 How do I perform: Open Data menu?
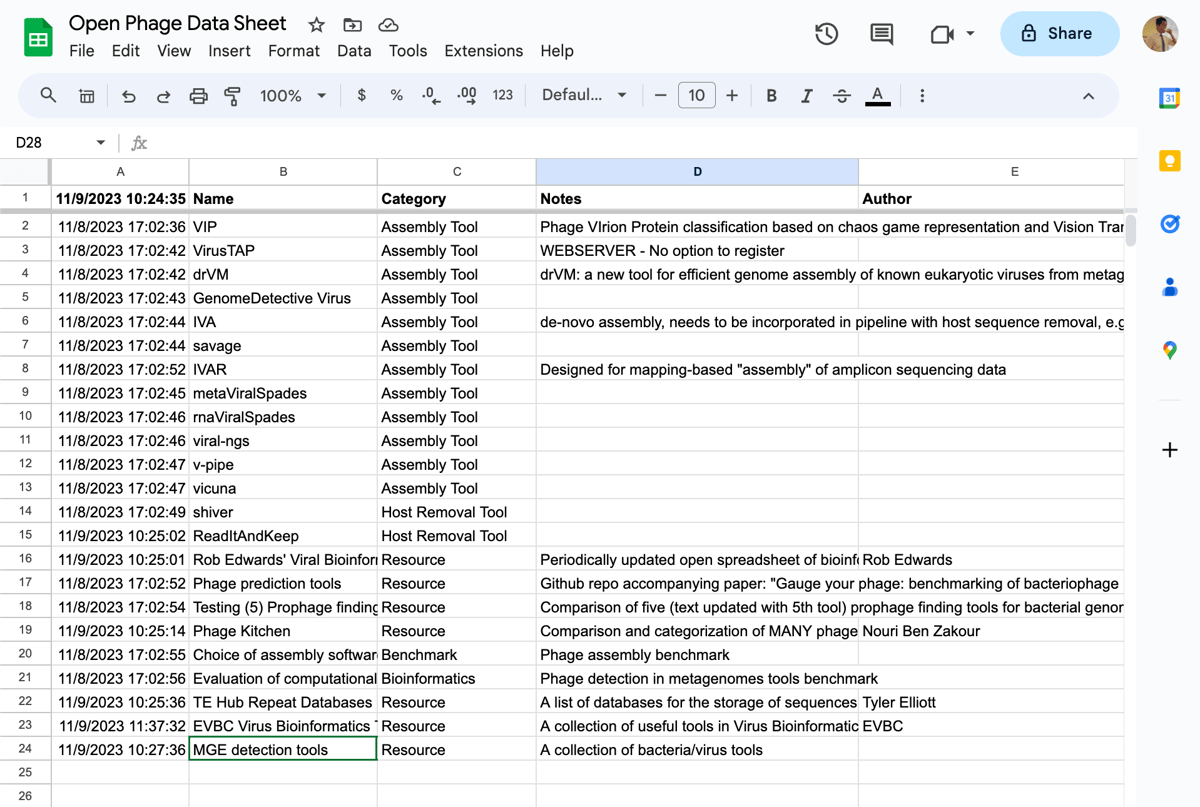[x=354, y=51]
